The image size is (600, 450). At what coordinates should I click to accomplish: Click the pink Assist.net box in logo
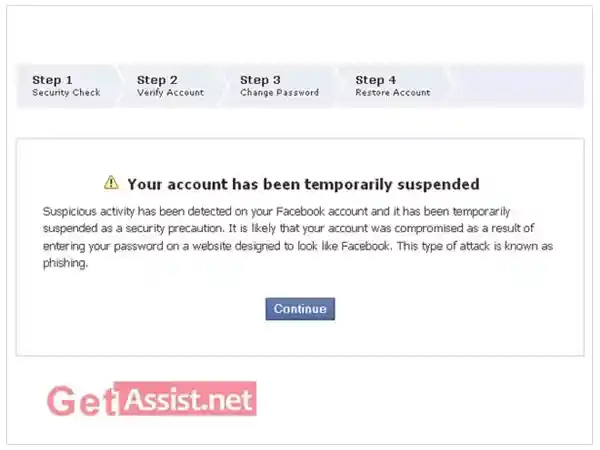185,398
